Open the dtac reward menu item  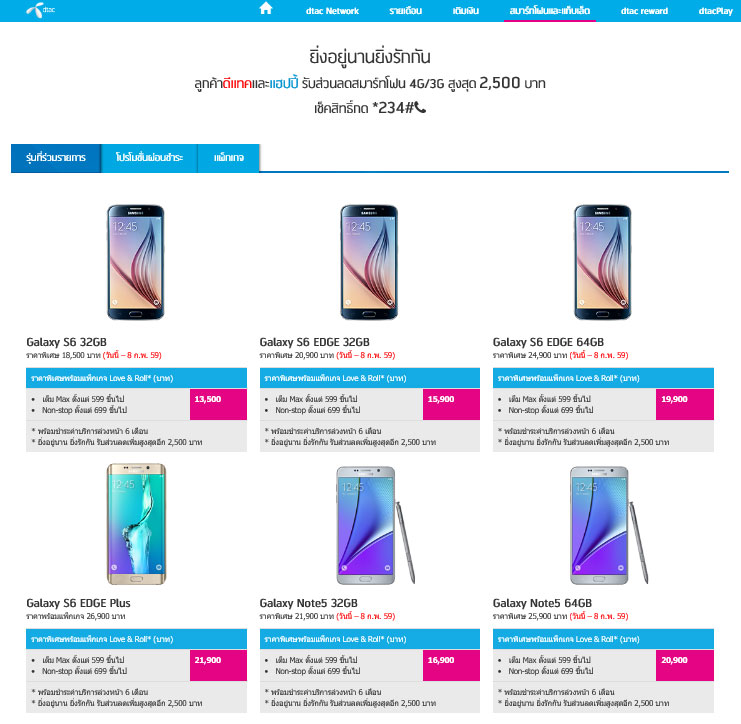(x=644, y=11)
